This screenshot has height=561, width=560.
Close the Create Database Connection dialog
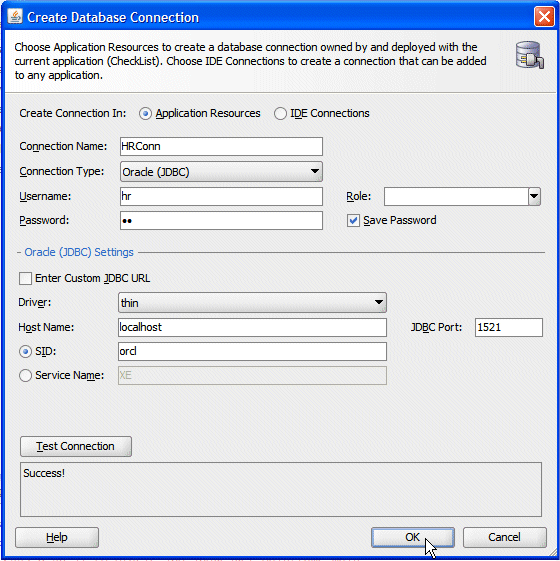[544, 17]
